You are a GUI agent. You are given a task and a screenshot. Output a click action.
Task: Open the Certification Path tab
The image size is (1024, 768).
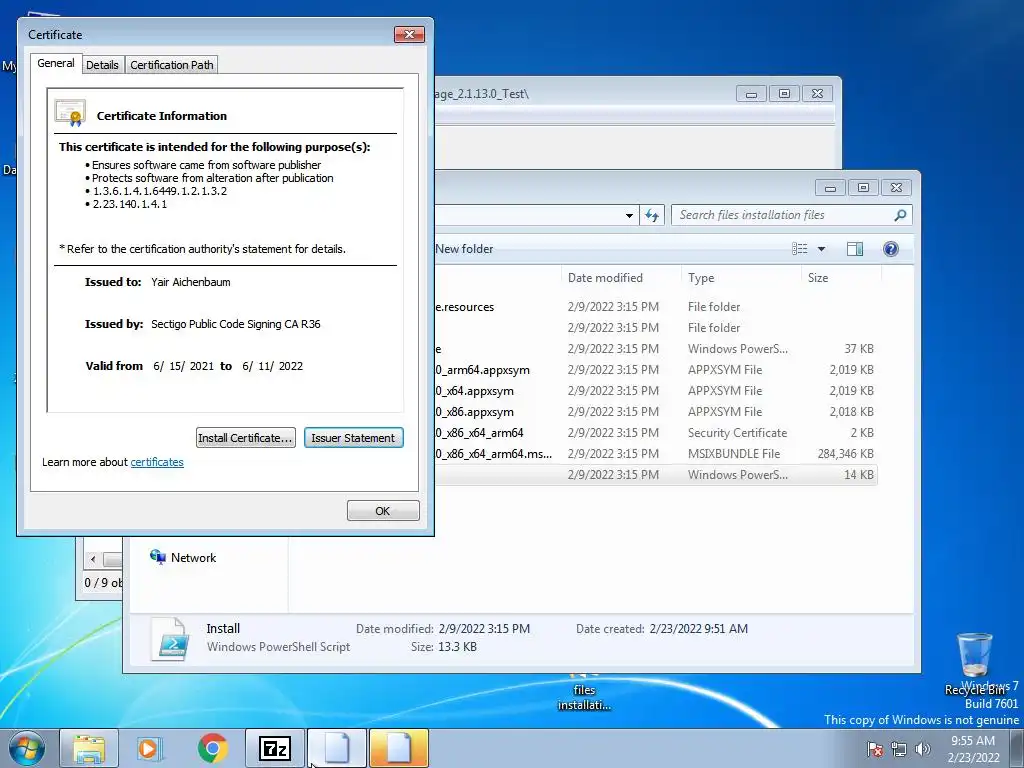tap(172, 65)
